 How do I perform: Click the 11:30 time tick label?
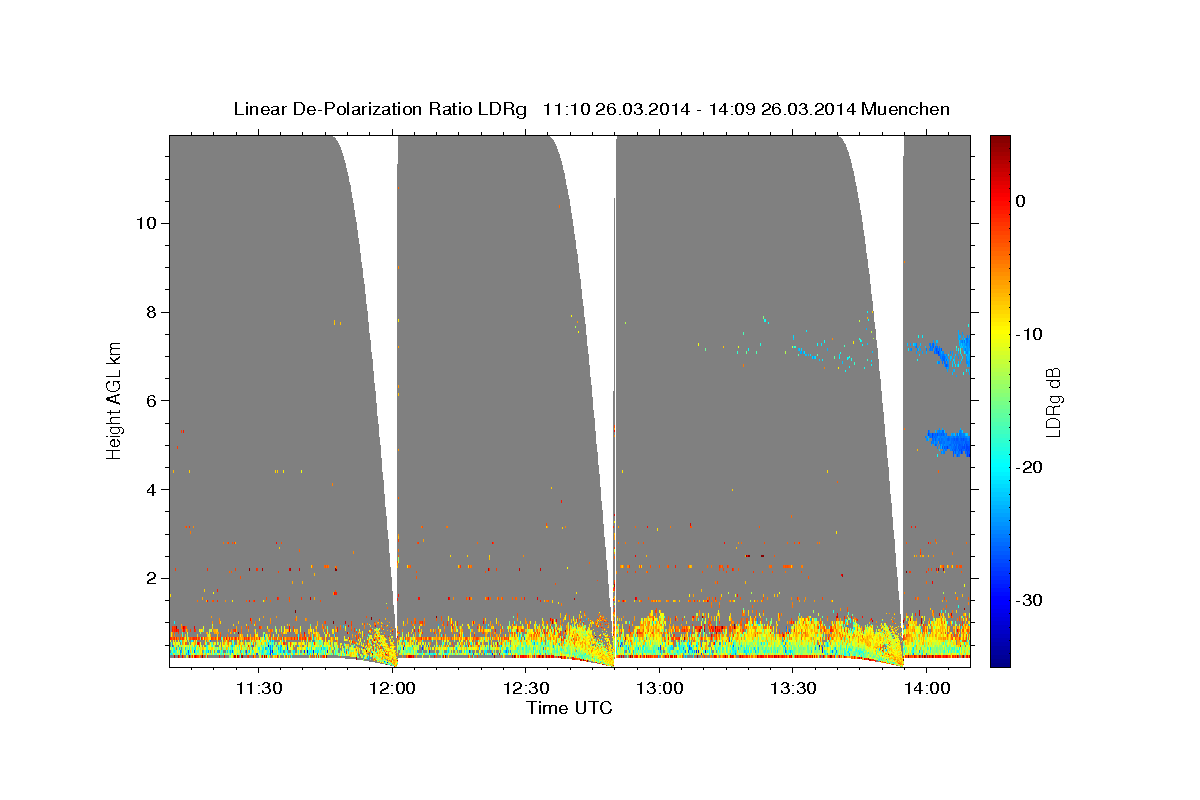(x=259, y=688)
